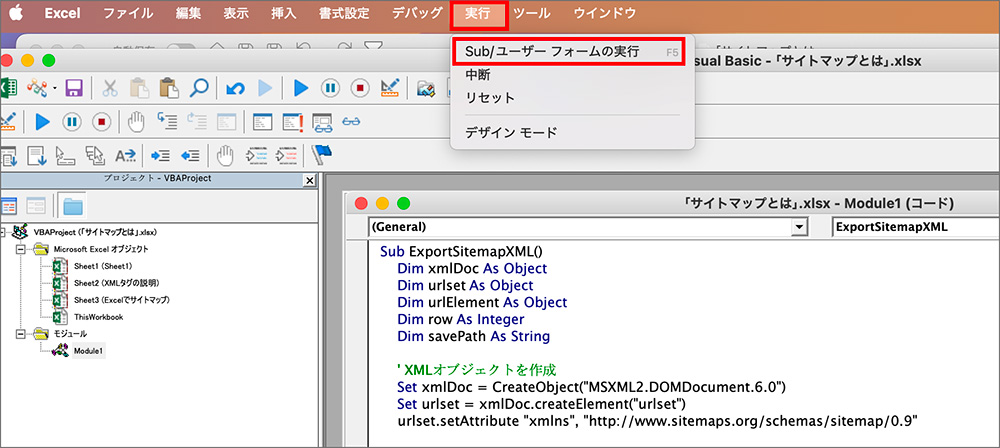Click the Step Into icon
Screen dimensions: 1000x448
(167, 121)
